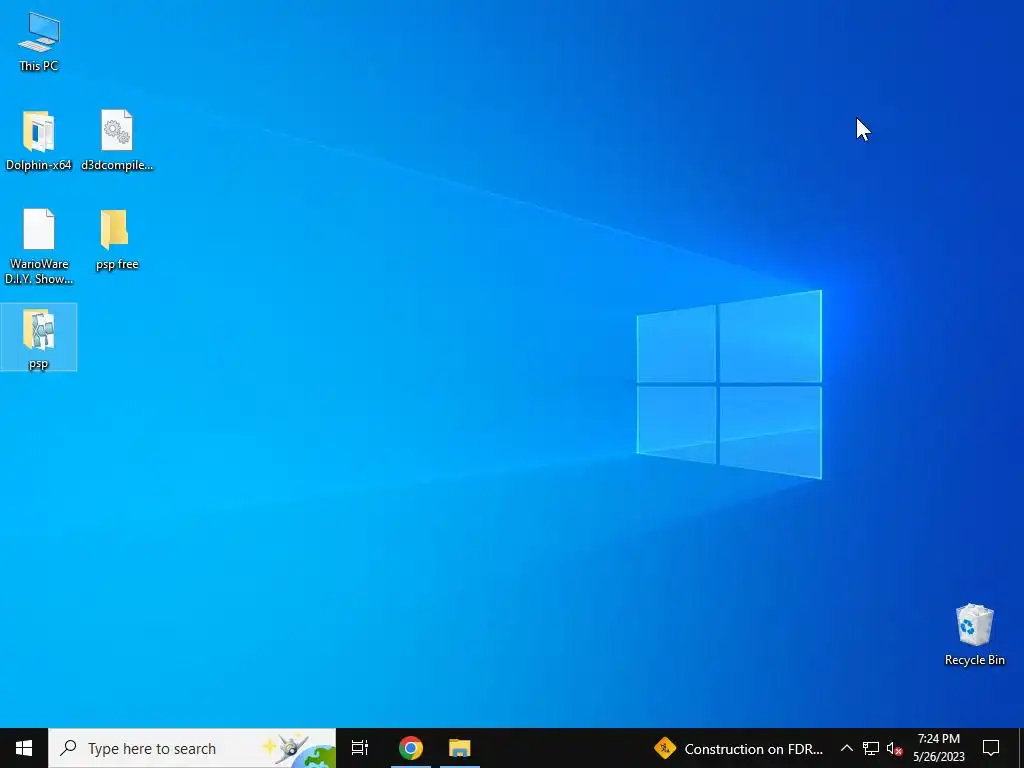
Task: Open the Construction on FDR news widget
Action: 739,748
